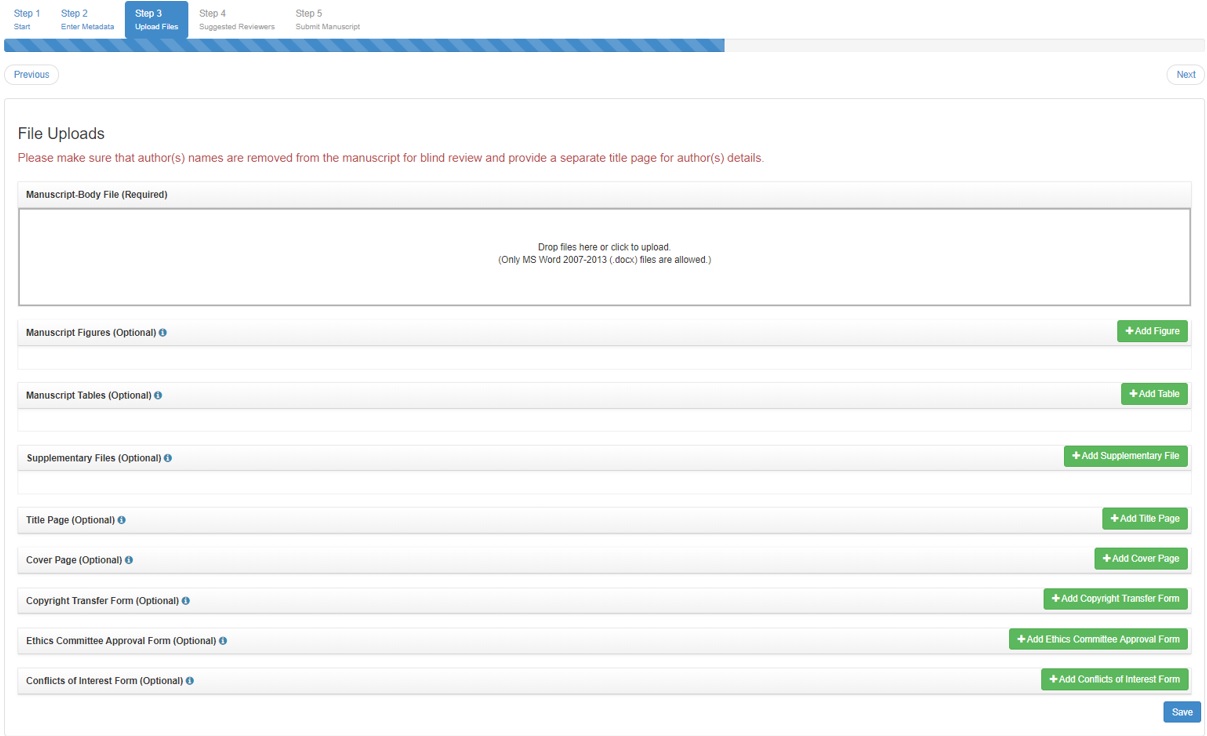Switch to Step 2 Enter Metadata tab

(87, 19)
